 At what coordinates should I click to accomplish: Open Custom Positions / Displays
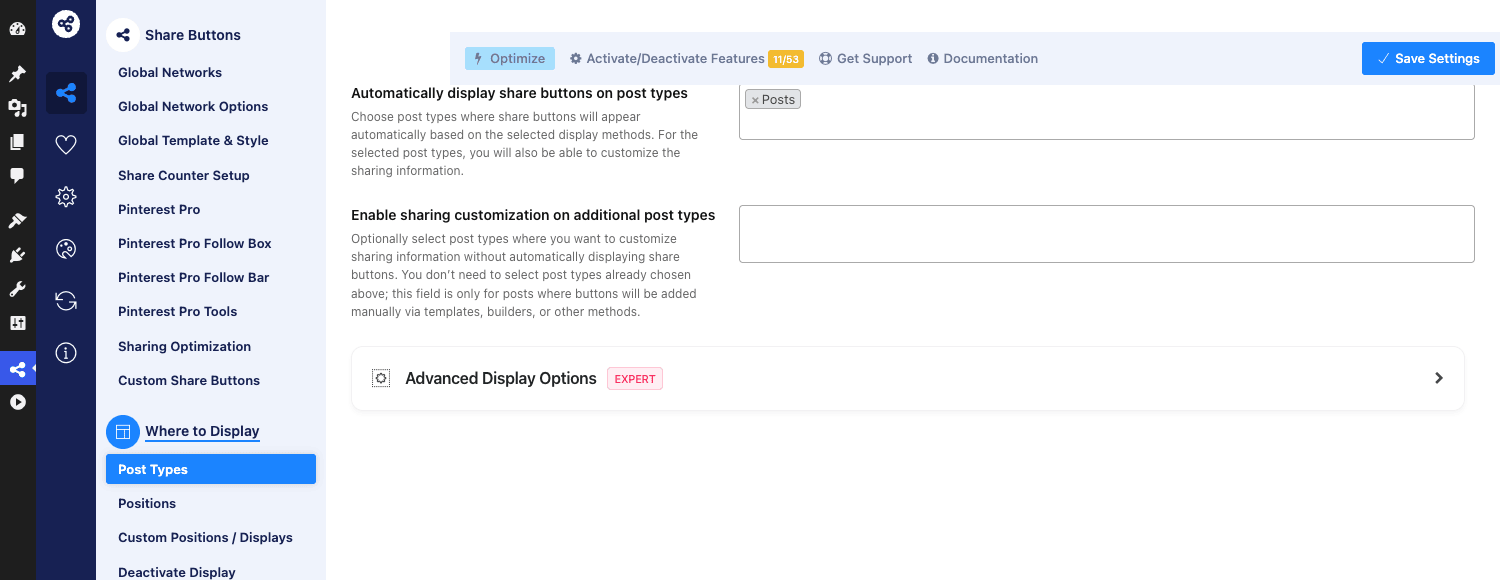pyautogui.click(x=206, y=537)
